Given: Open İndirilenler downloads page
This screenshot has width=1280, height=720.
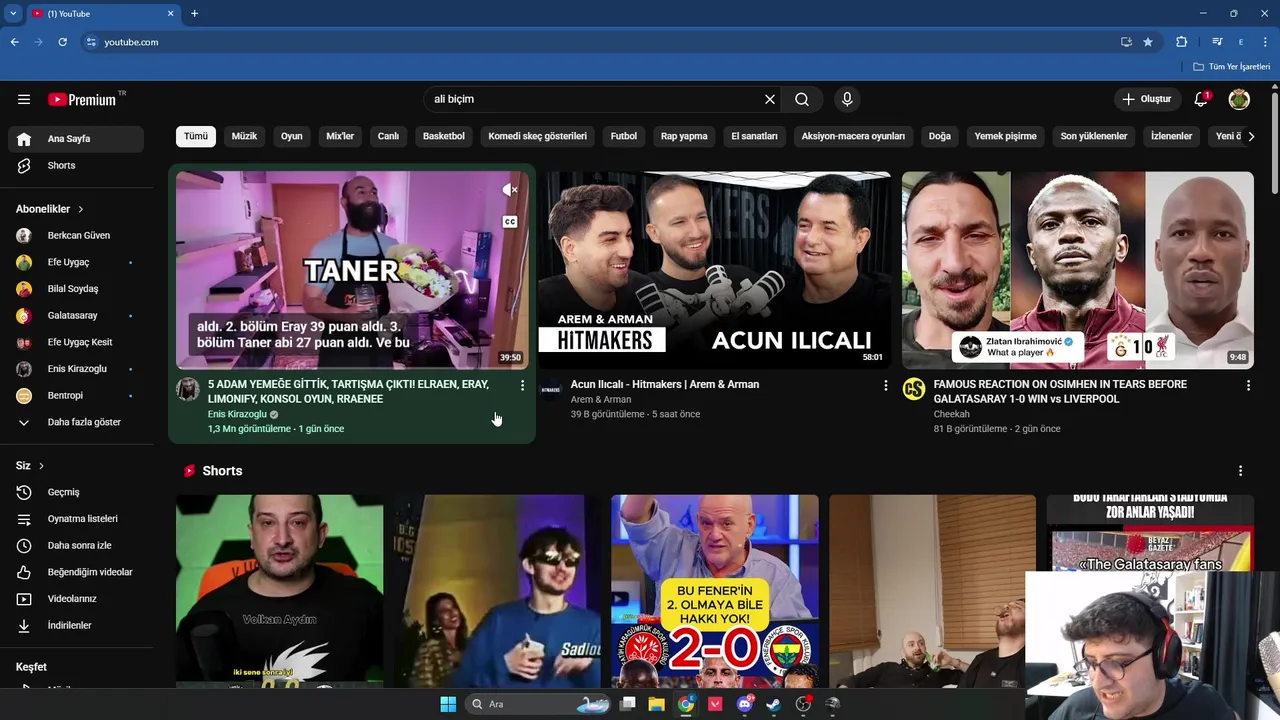Looking at the screenshot, I should [x=75, y=625].
